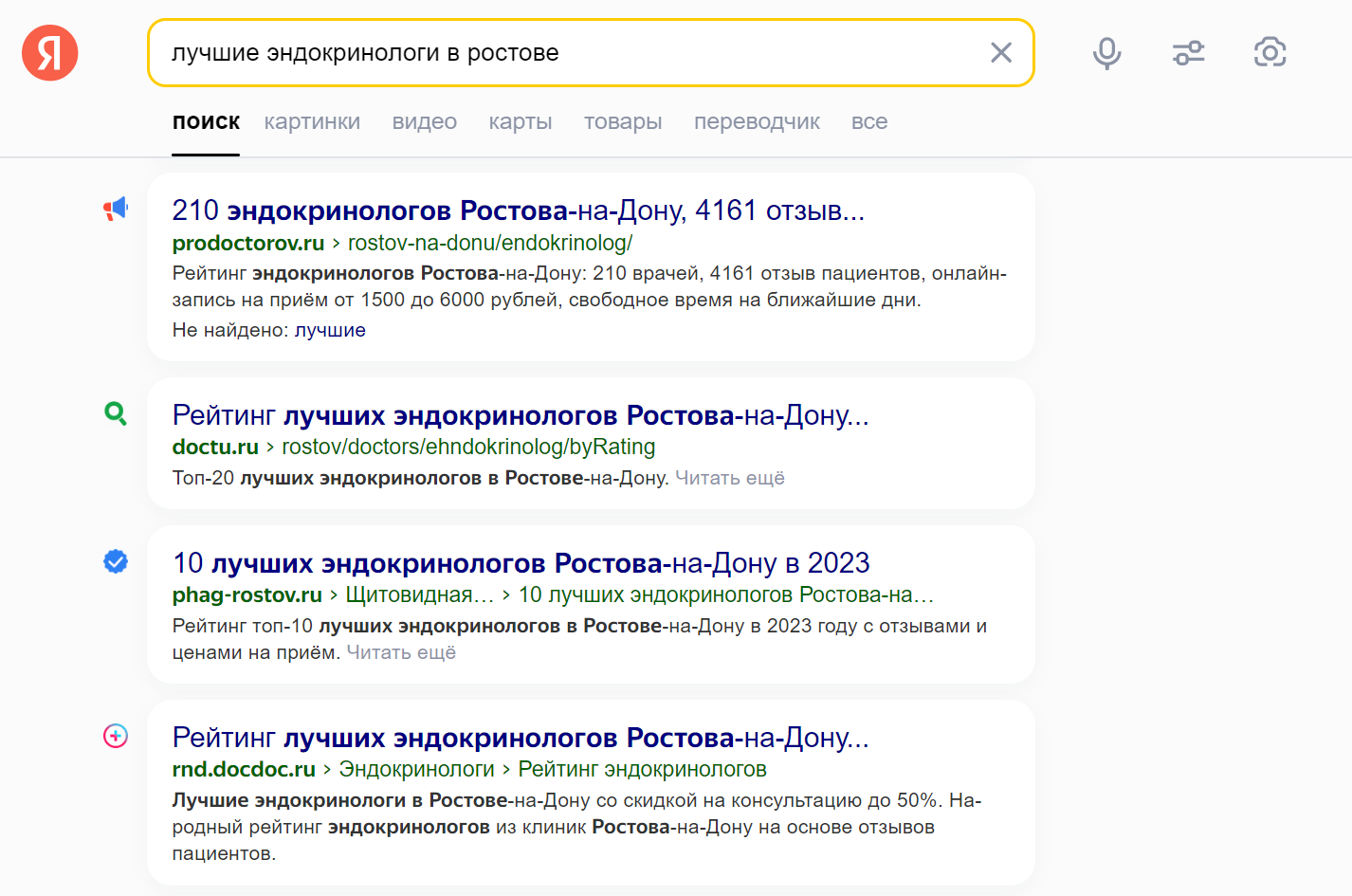Click the docdoc pink plus favicon

(116, 736)
